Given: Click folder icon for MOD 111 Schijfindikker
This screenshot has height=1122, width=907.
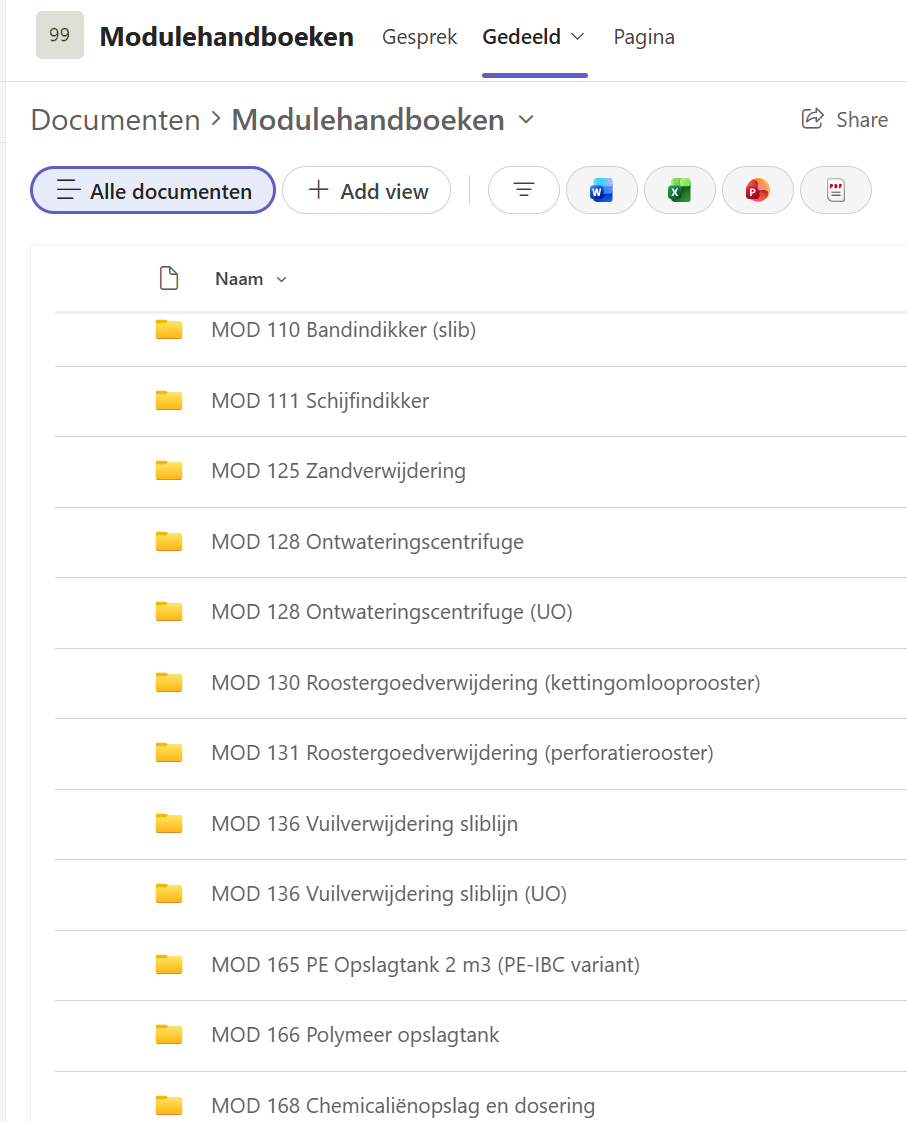Looking at the screenshot, I should pyautogui.click(x=169, y=400).
